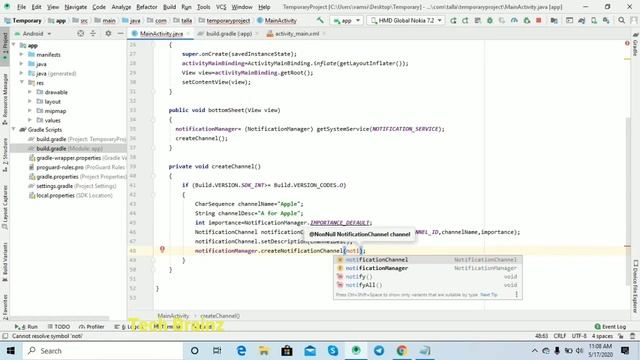Click the Windows Start button

click(11, 351)
